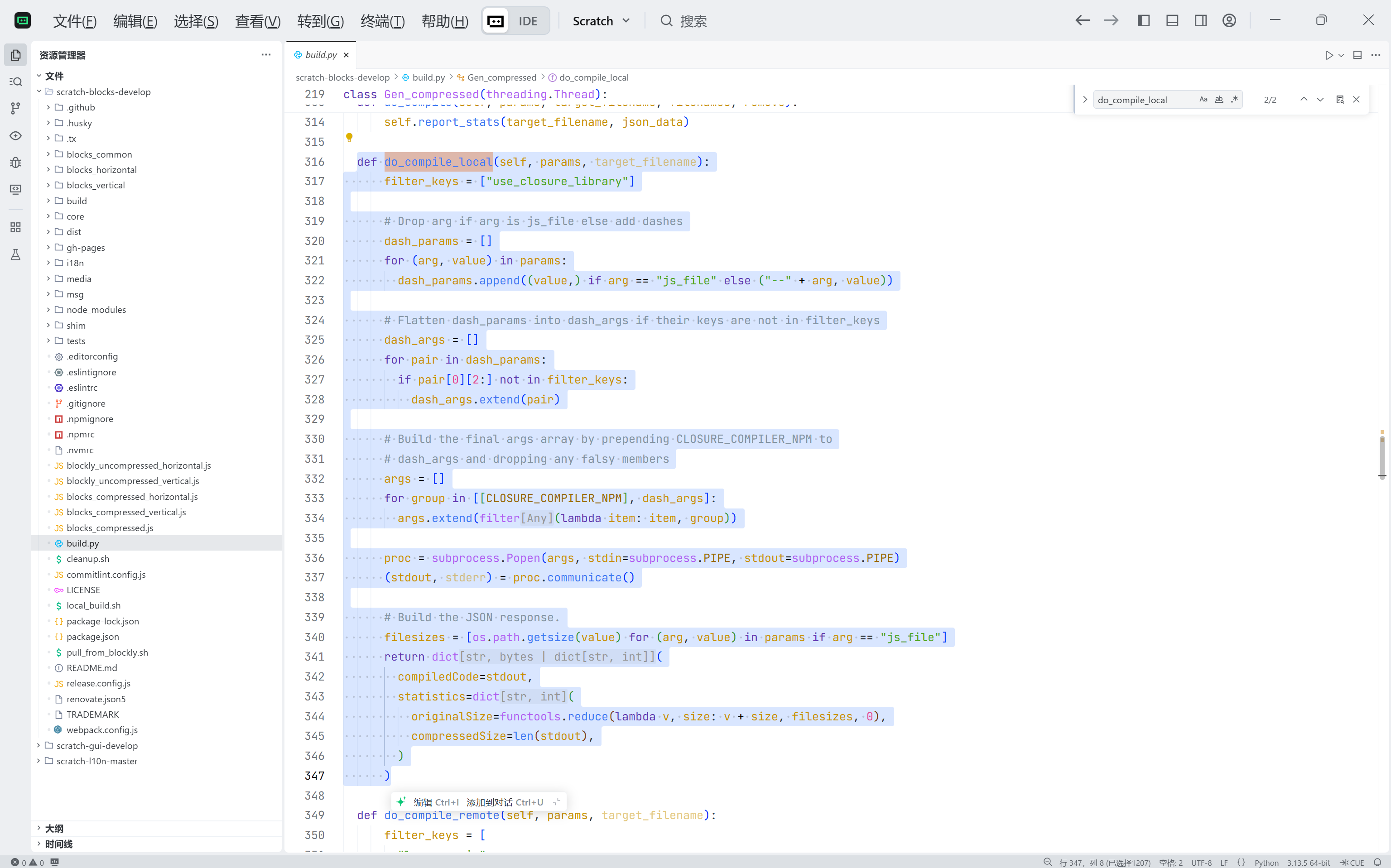The image size is (1391, 868).
Task: Click the lightbulb quick-fix icon at line 315
Action: 349,138
